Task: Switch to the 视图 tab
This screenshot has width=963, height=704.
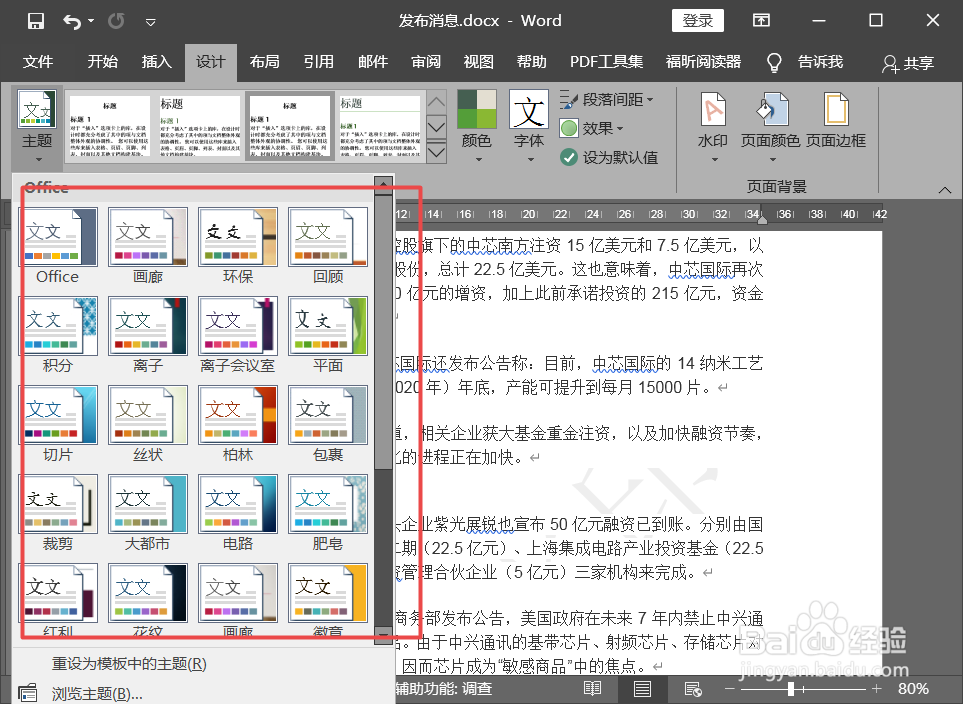Action: coord(478,61)
